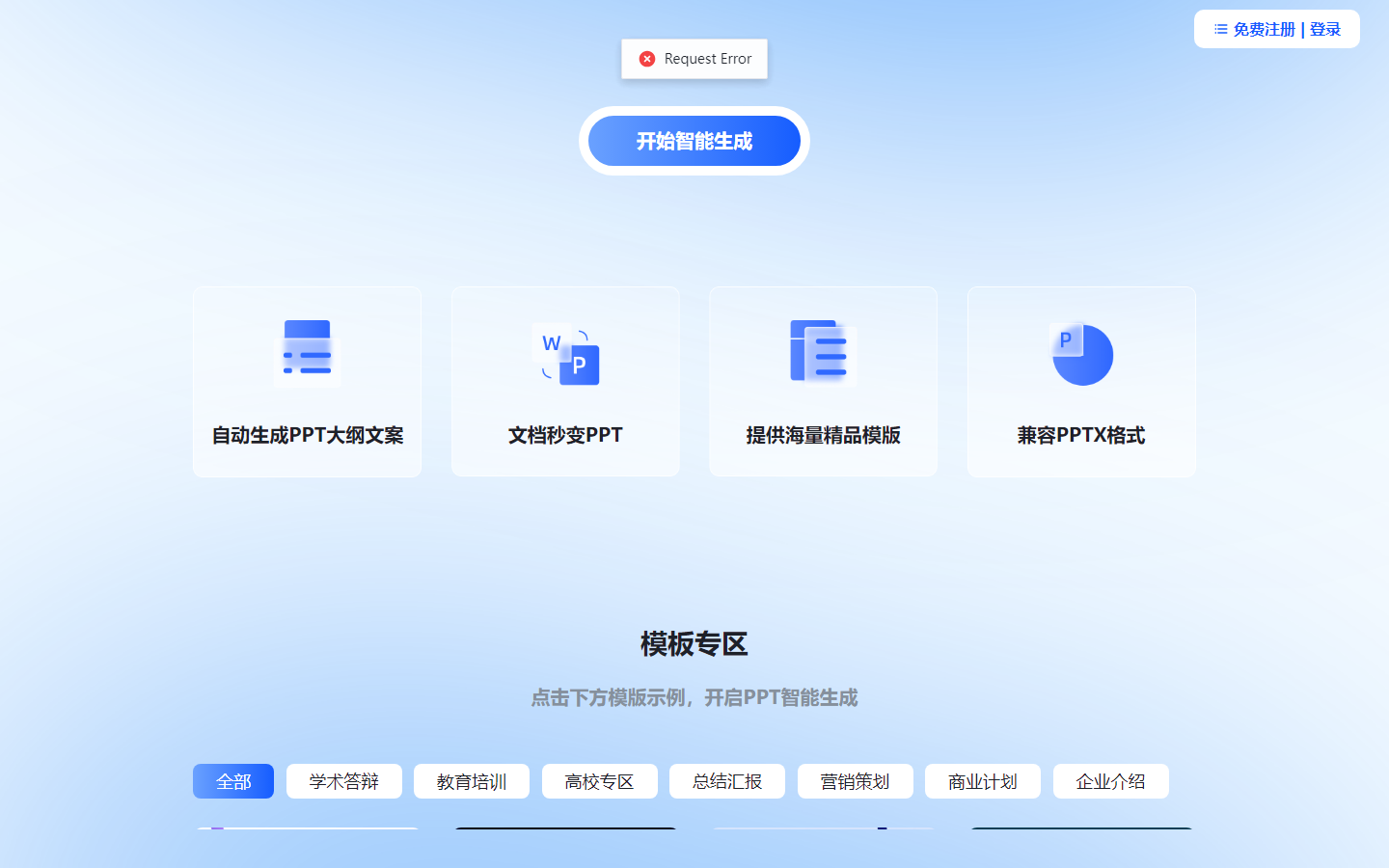Click the list icon beside 免费注册
This screenshot has height=868, width=1389.
click(x=1221, y=29)
